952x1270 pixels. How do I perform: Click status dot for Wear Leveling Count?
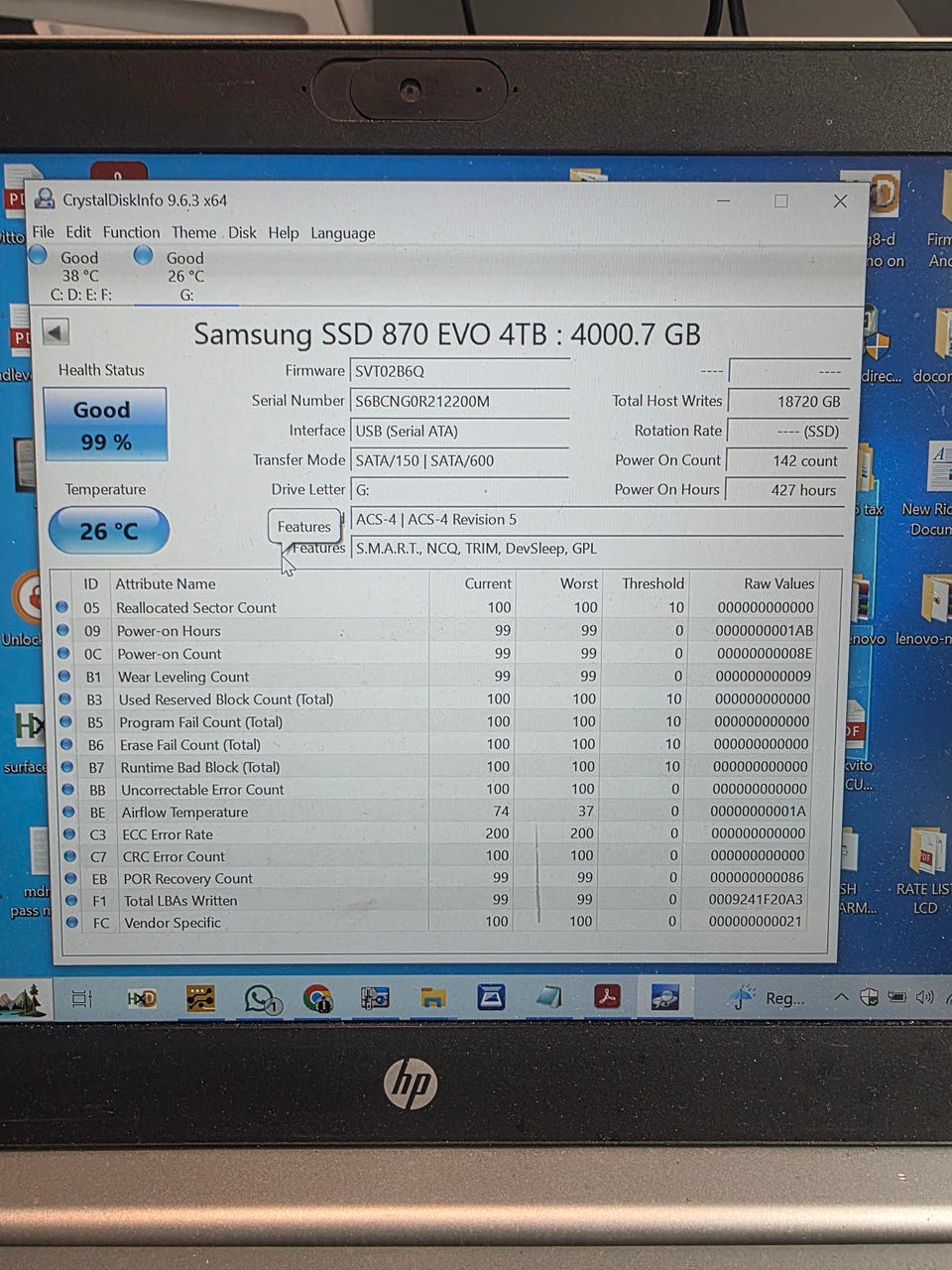[x=64, y=676]
